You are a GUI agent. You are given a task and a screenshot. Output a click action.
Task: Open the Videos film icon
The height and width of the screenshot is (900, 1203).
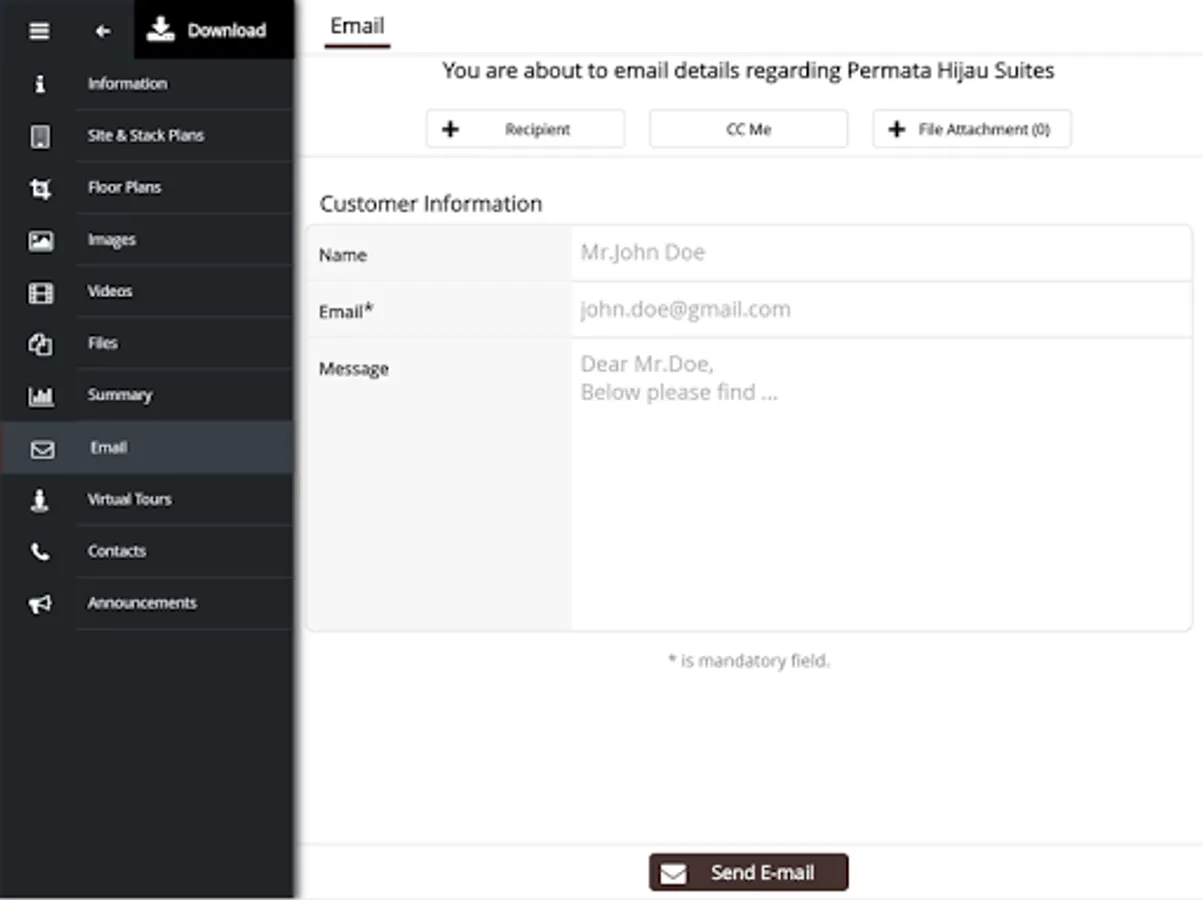point(40,292)
